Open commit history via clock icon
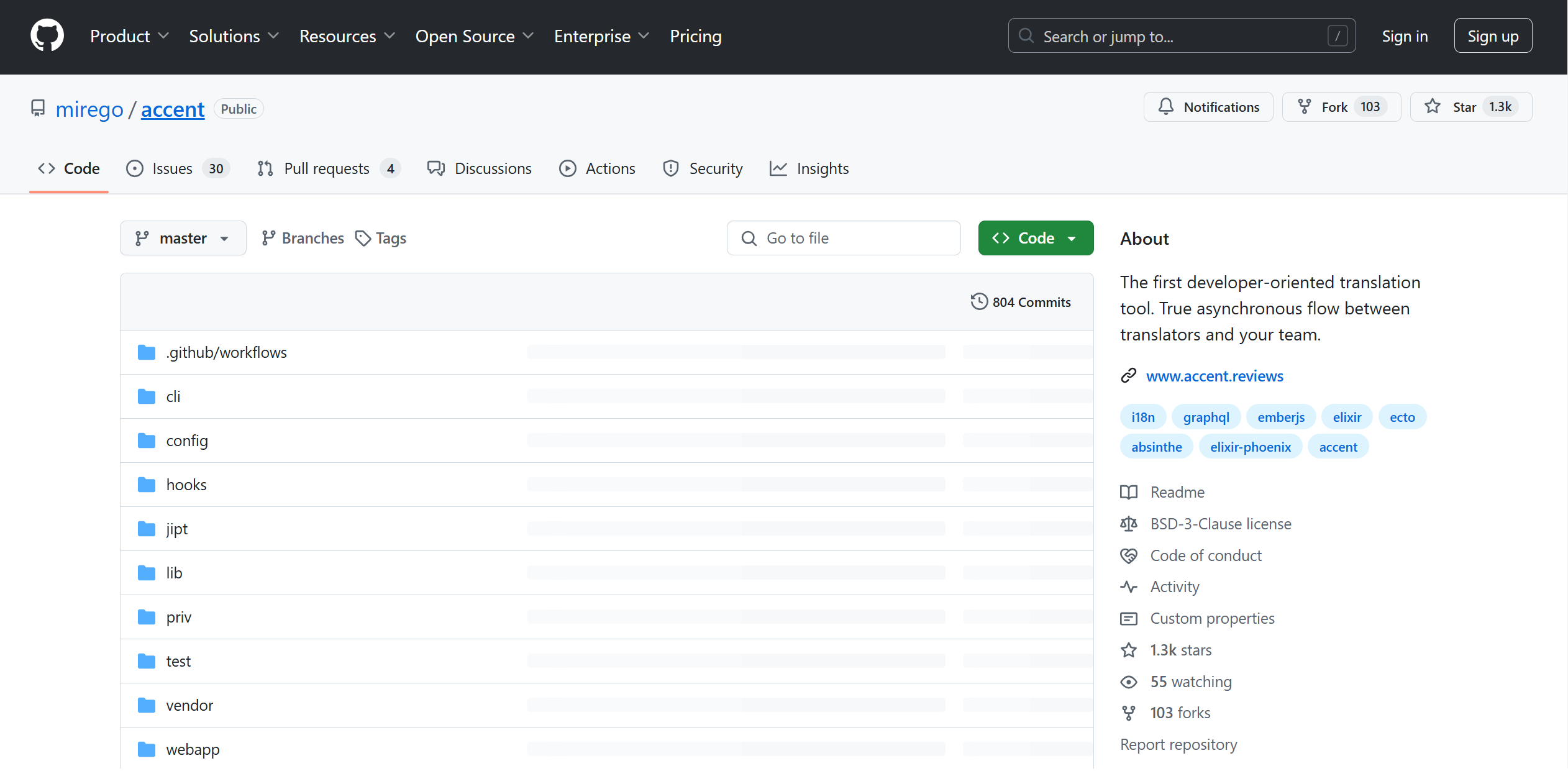Viewport: 1568px width, 771px height. 979,302
